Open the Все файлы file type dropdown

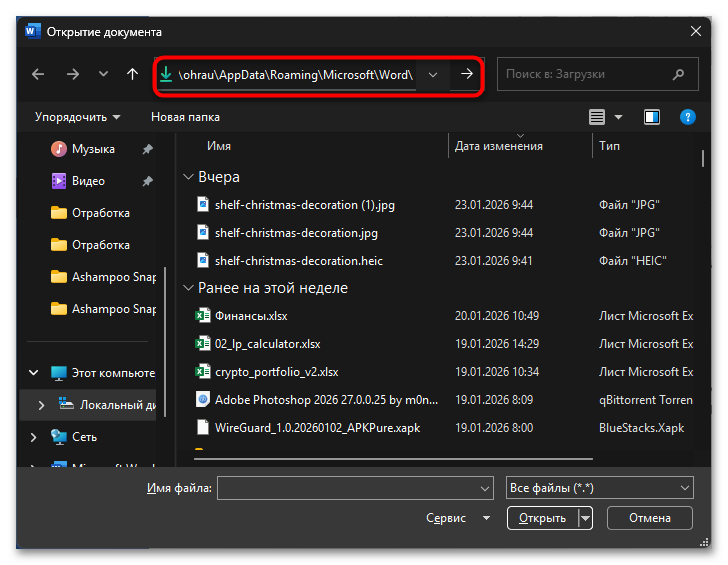click(x=600, y=488)
